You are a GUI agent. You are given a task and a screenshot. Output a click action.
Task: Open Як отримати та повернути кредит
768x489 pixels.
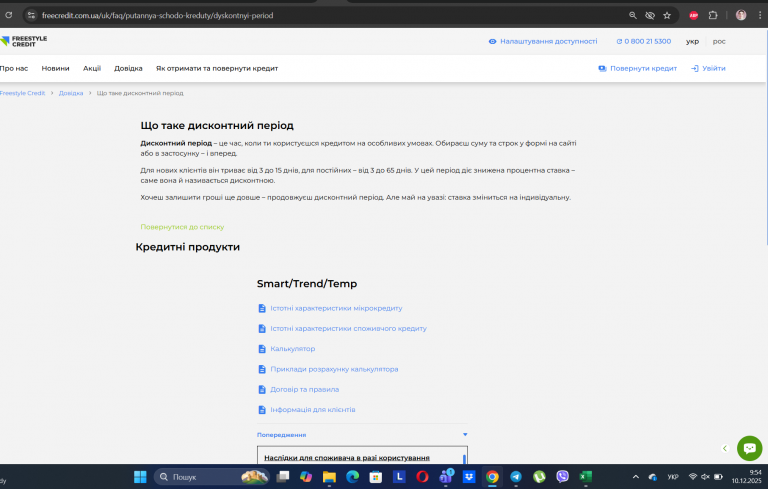[x=217, y=68]
